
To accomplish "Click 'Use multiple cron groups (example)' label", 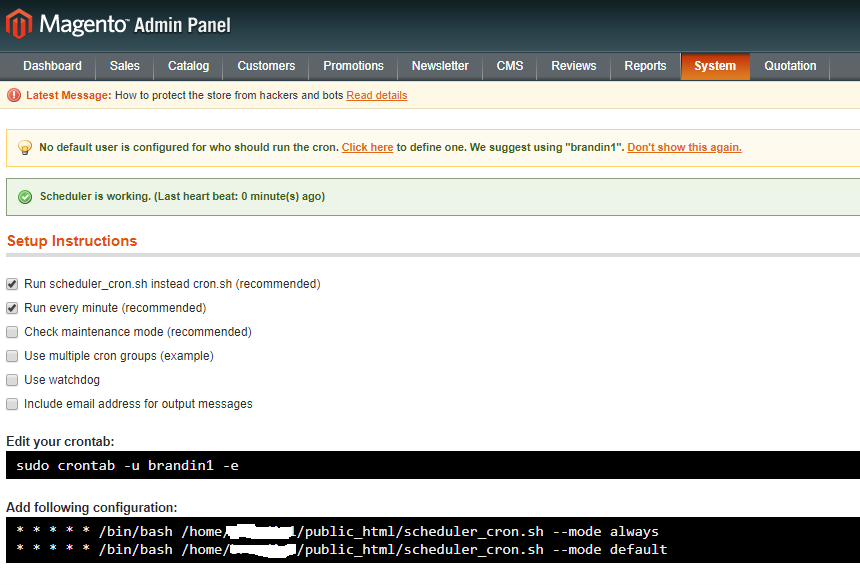I will pyautogui.click(x=119, y=356).
